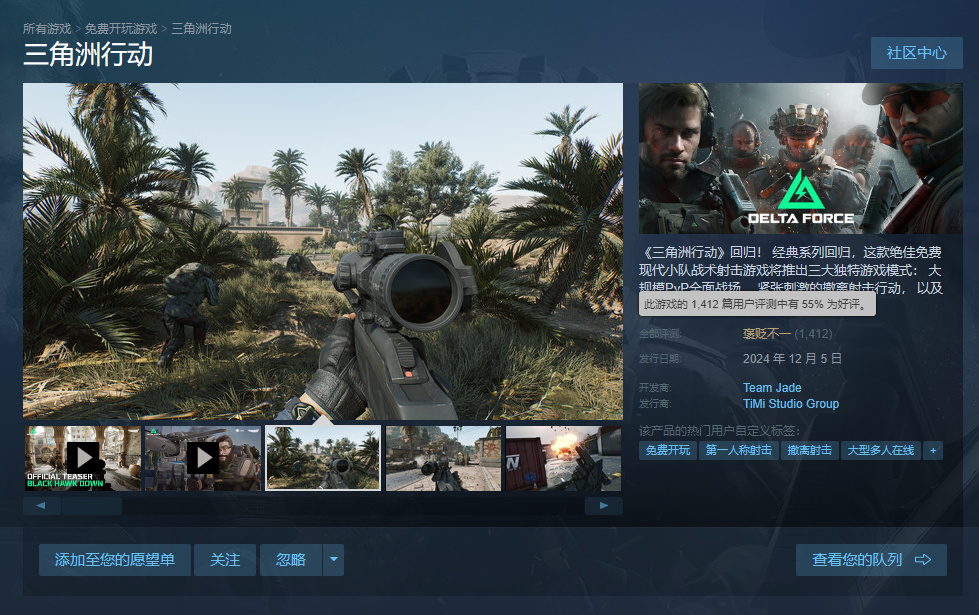Viewport: 979px width, 615px height.
Task: Select the 撤离射击 tag
Action: (809, 450)
